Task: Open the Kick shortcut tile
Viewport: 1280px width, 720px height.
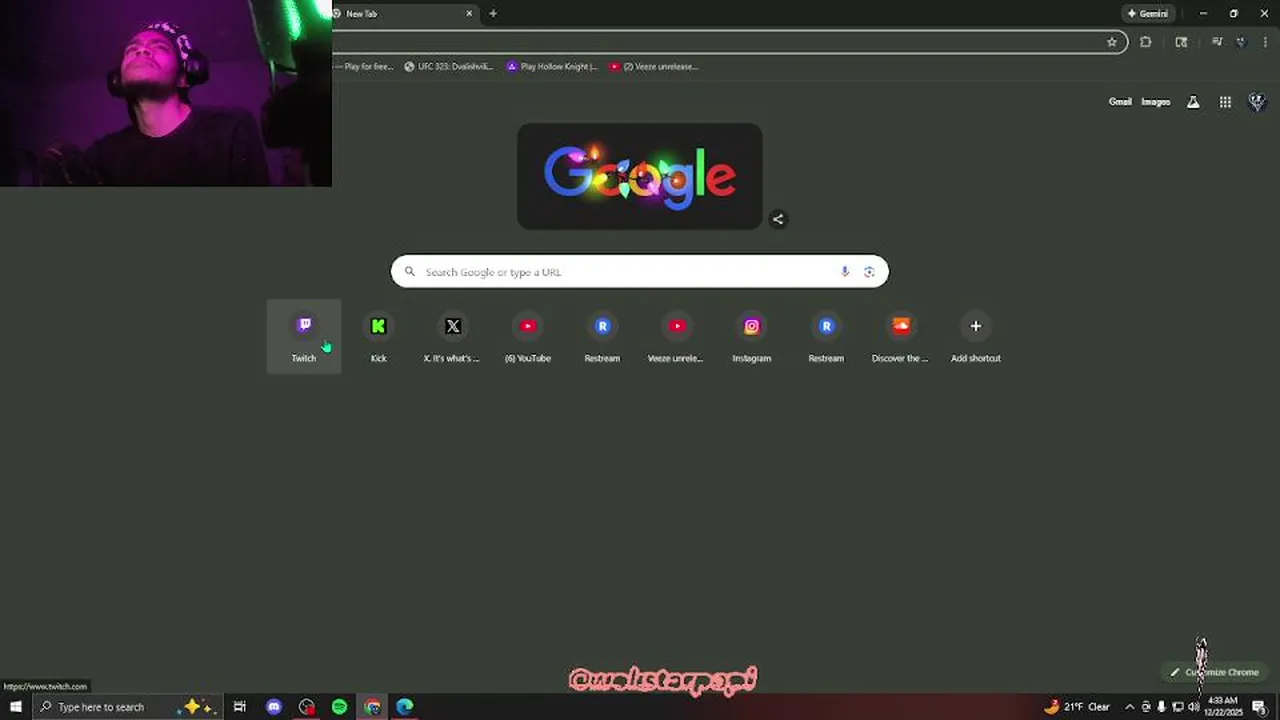Action: click(x=378, y=337)
